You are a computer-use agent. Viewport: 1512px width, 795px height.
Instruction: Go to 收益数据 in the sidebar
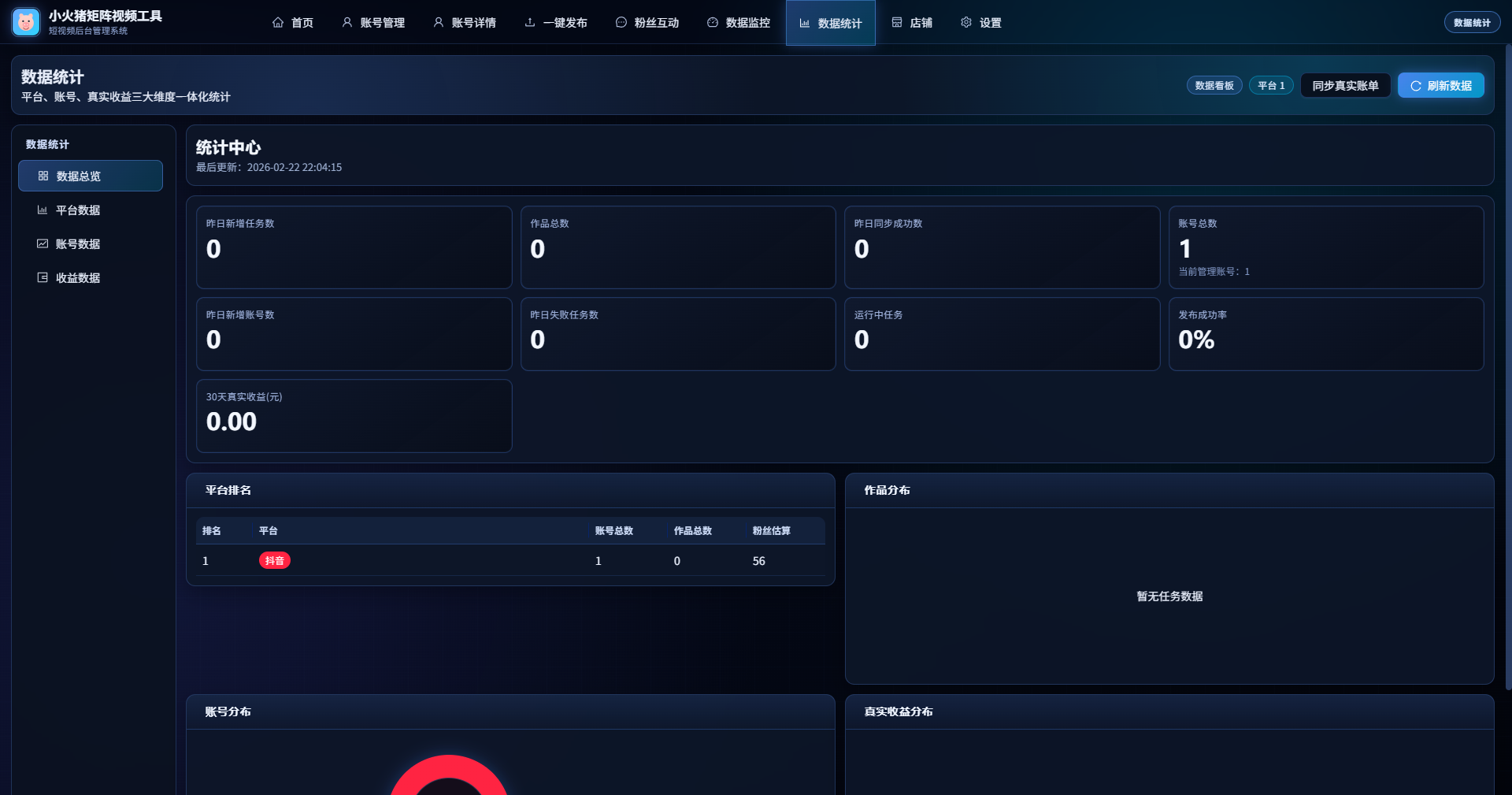(x=78, y=278)
